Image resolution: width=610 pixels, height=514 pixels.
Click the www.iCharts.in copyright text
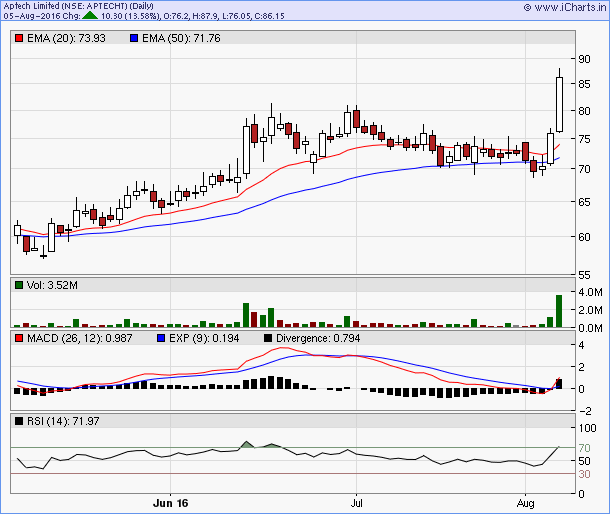click(x=564, y=7)
